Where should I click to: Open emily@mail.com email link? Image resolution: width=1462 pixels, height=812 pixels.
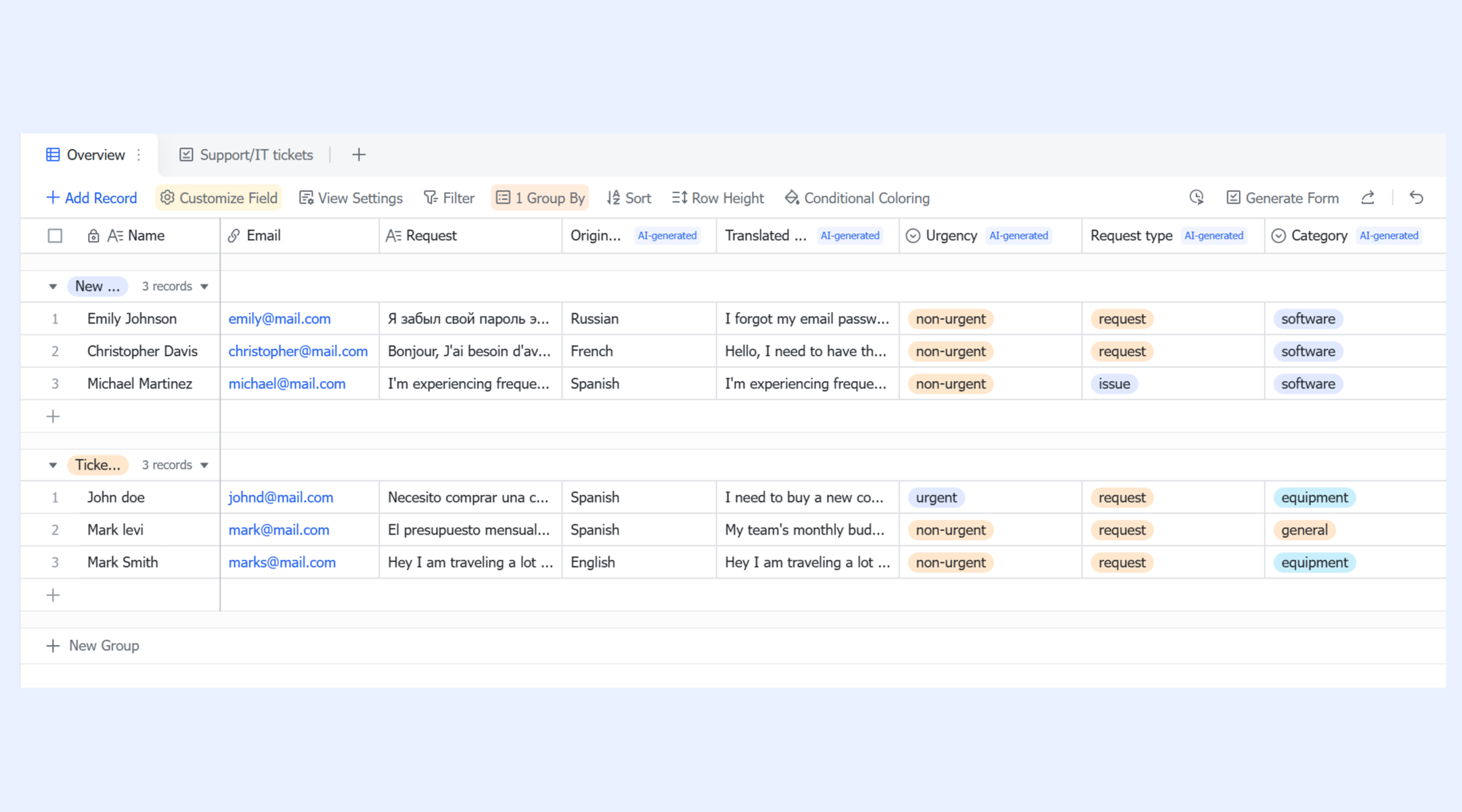pyautogui.click(x=280, y=319)
